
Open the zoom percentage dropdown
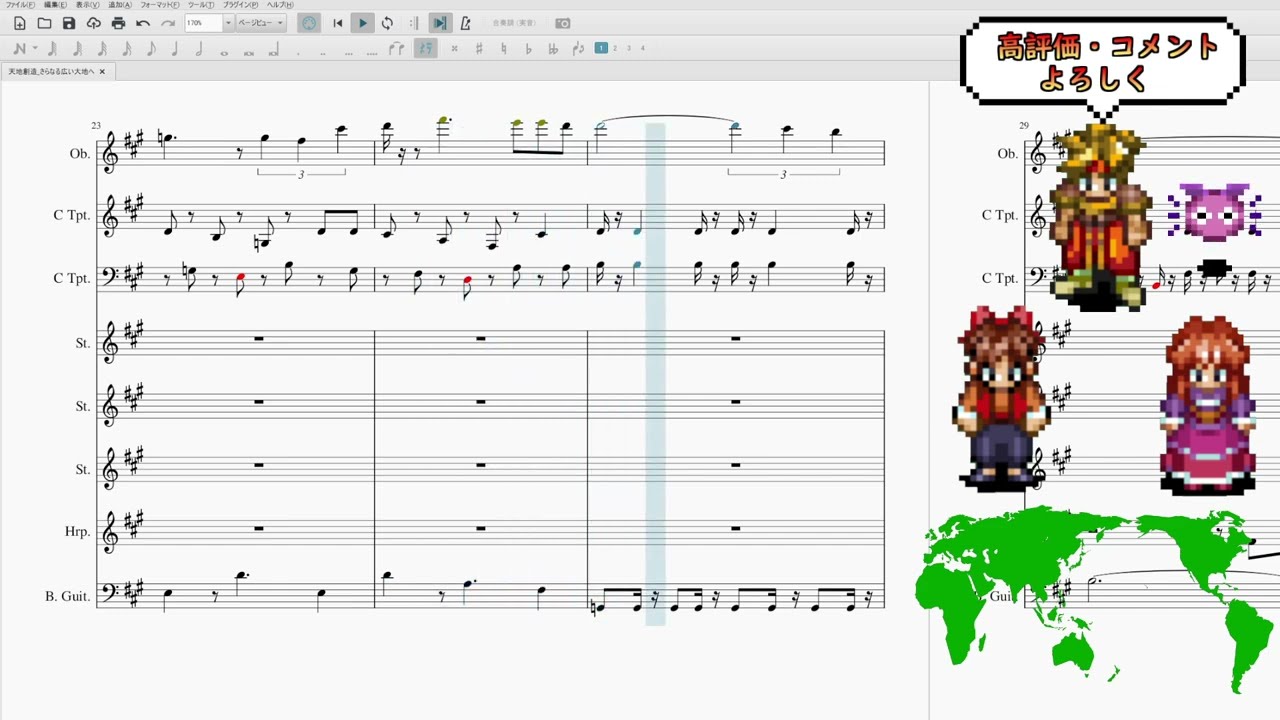pyautogui.click(x=228, y=23)
